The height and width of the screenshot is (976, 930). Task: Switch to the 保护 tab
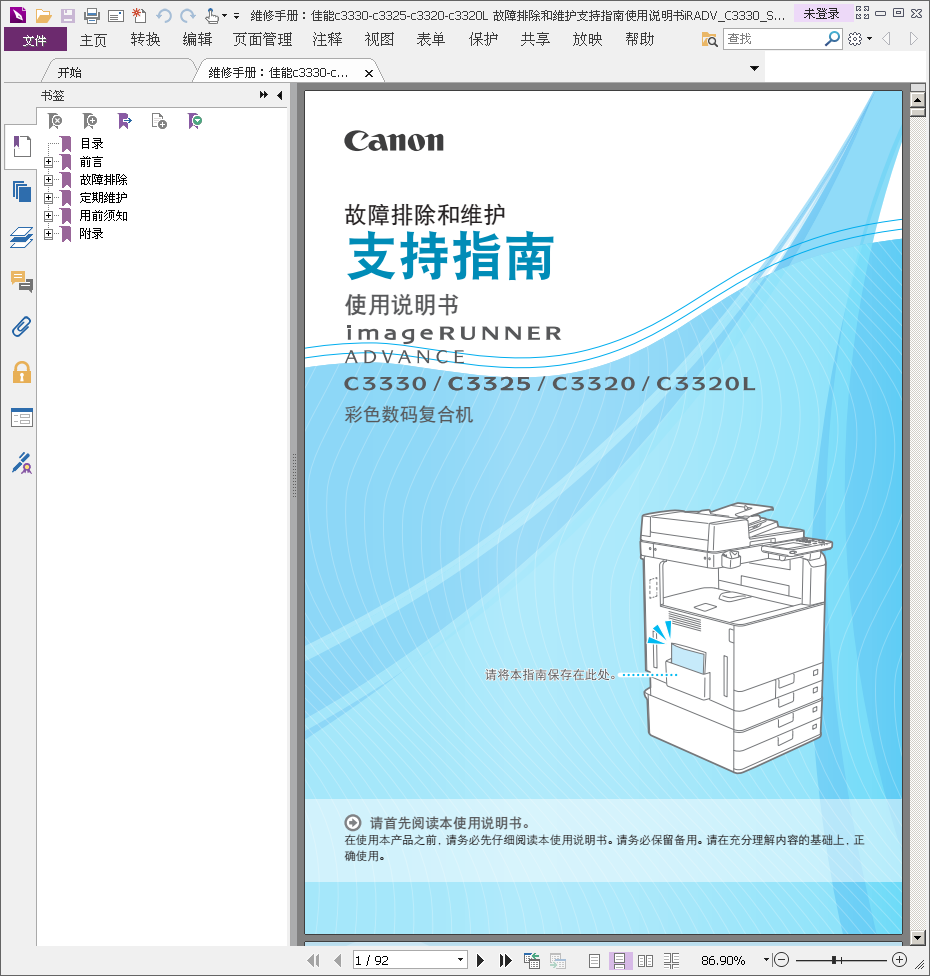484,40
